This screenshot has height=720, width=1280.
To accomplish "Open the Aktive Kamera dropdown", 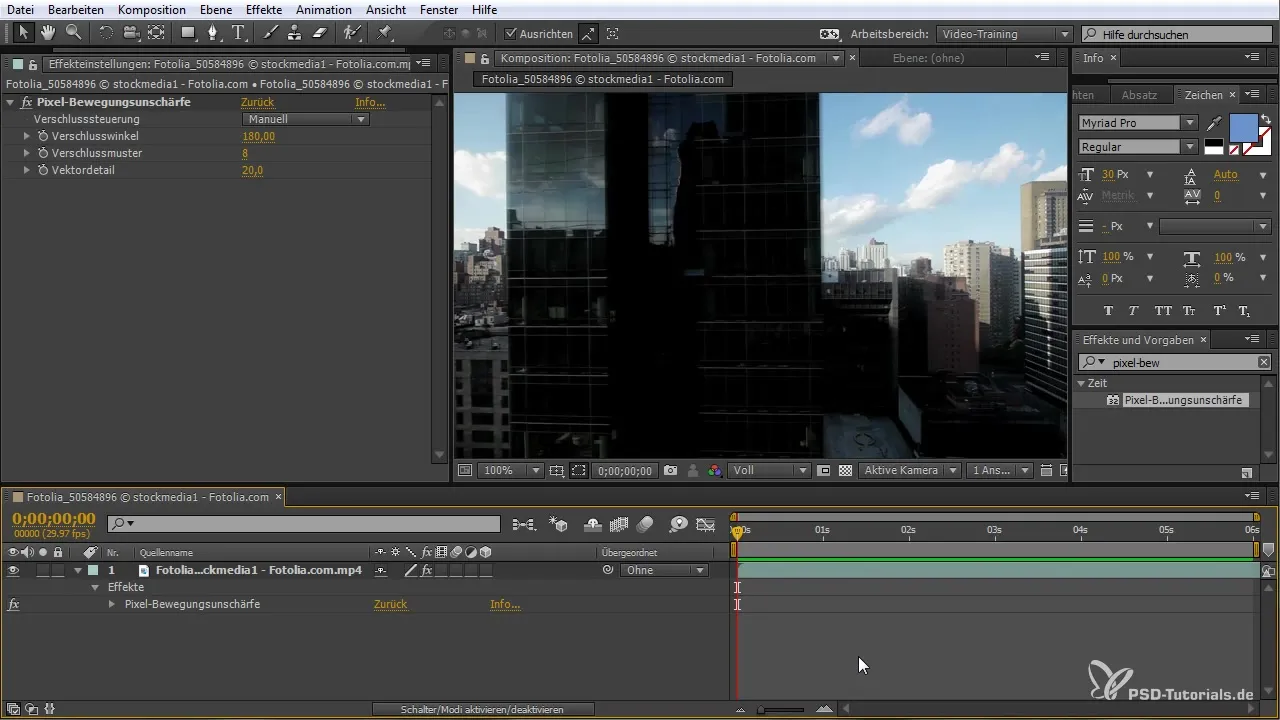I will tap(910, 470).
